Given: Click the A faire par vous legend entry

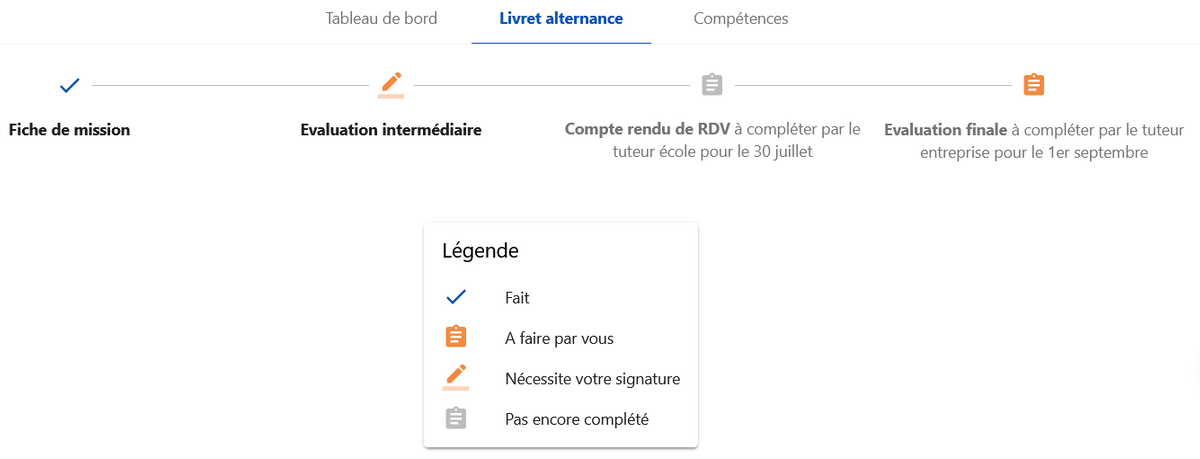Looking at the screenshot, I should (559, 338).
